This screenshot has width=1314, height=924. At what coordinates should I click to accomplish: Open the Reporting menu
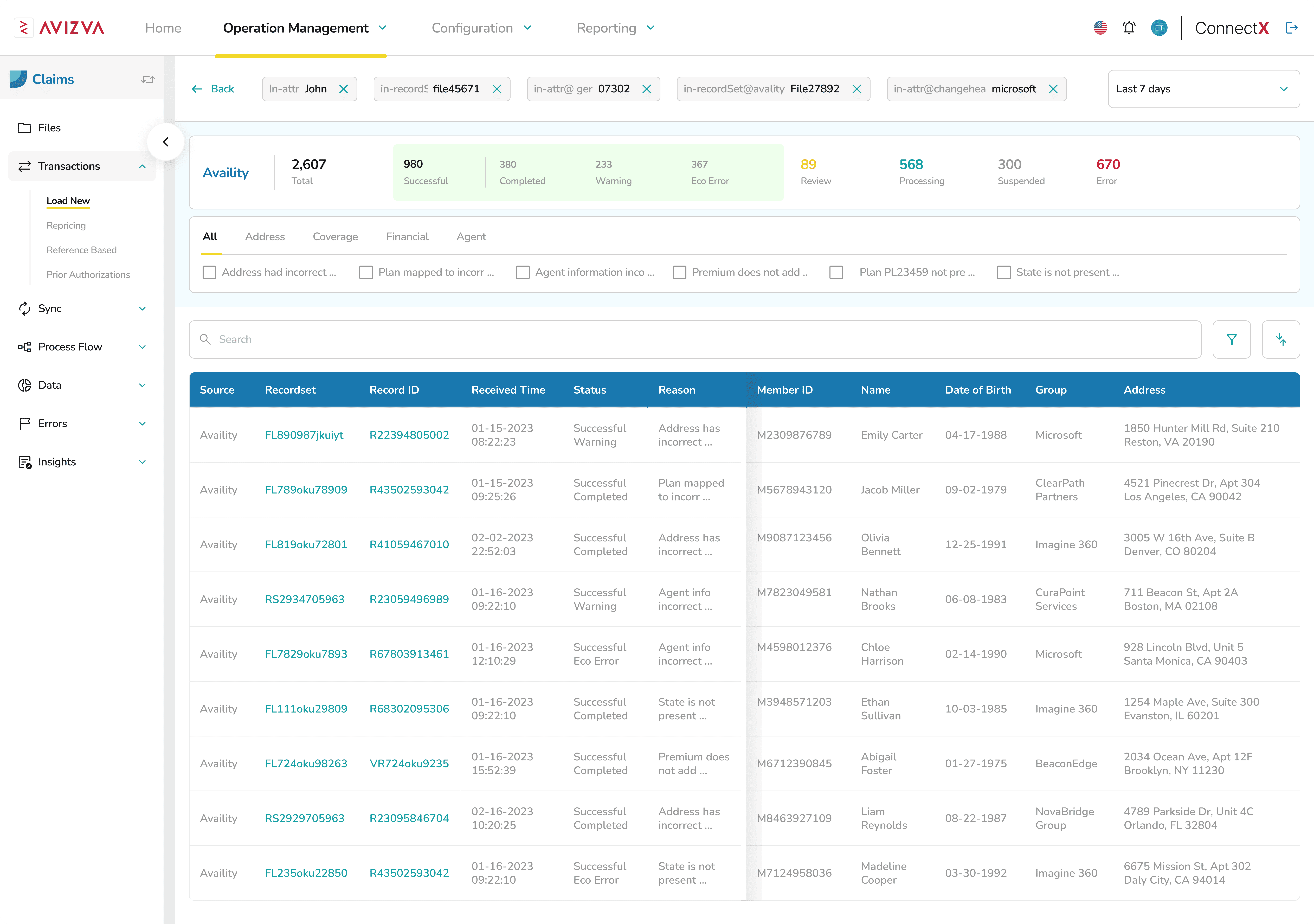pos(615,28)
